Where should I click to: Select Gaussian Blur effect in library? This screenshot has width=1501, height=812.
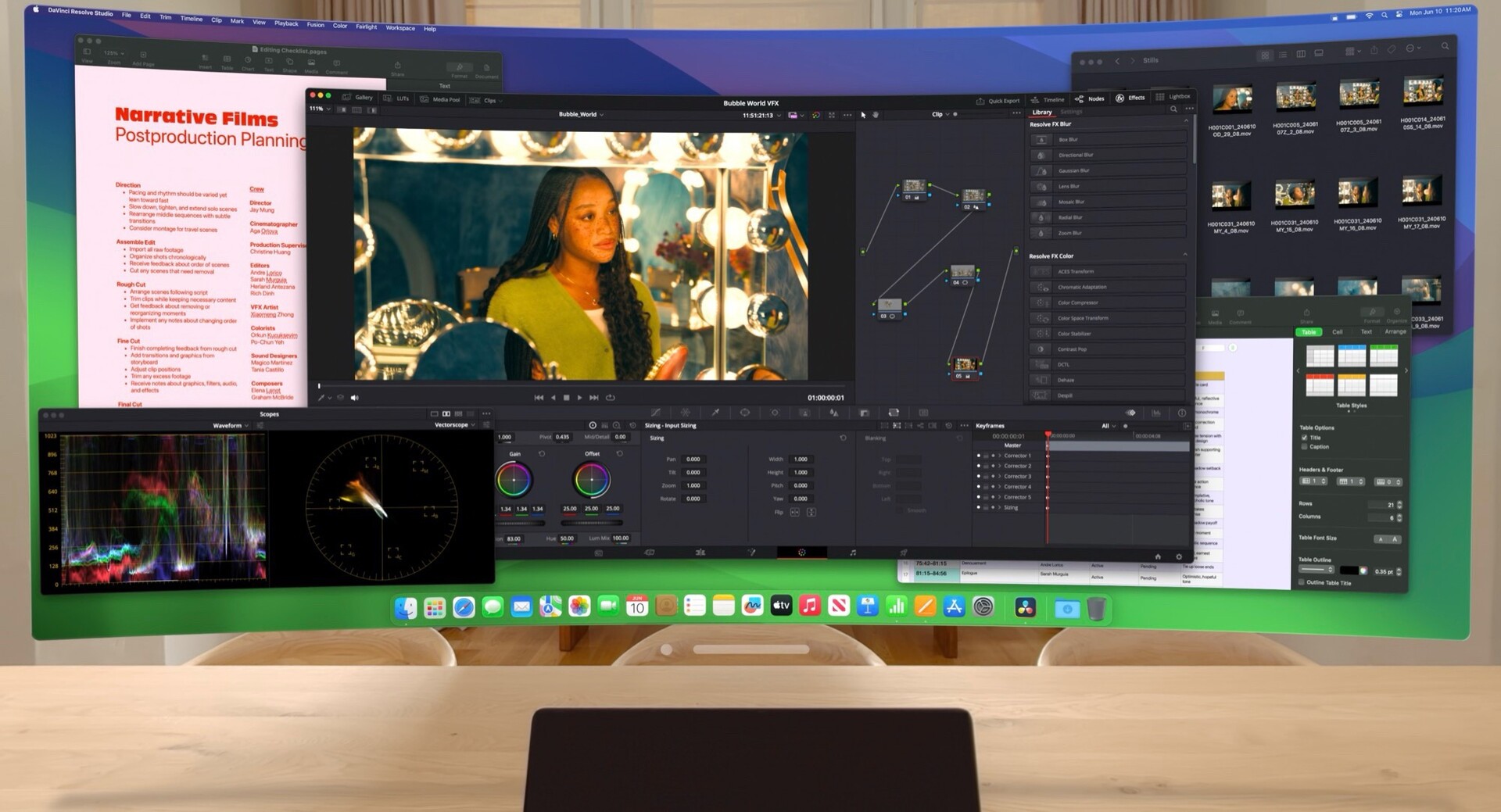(1109, 170)
